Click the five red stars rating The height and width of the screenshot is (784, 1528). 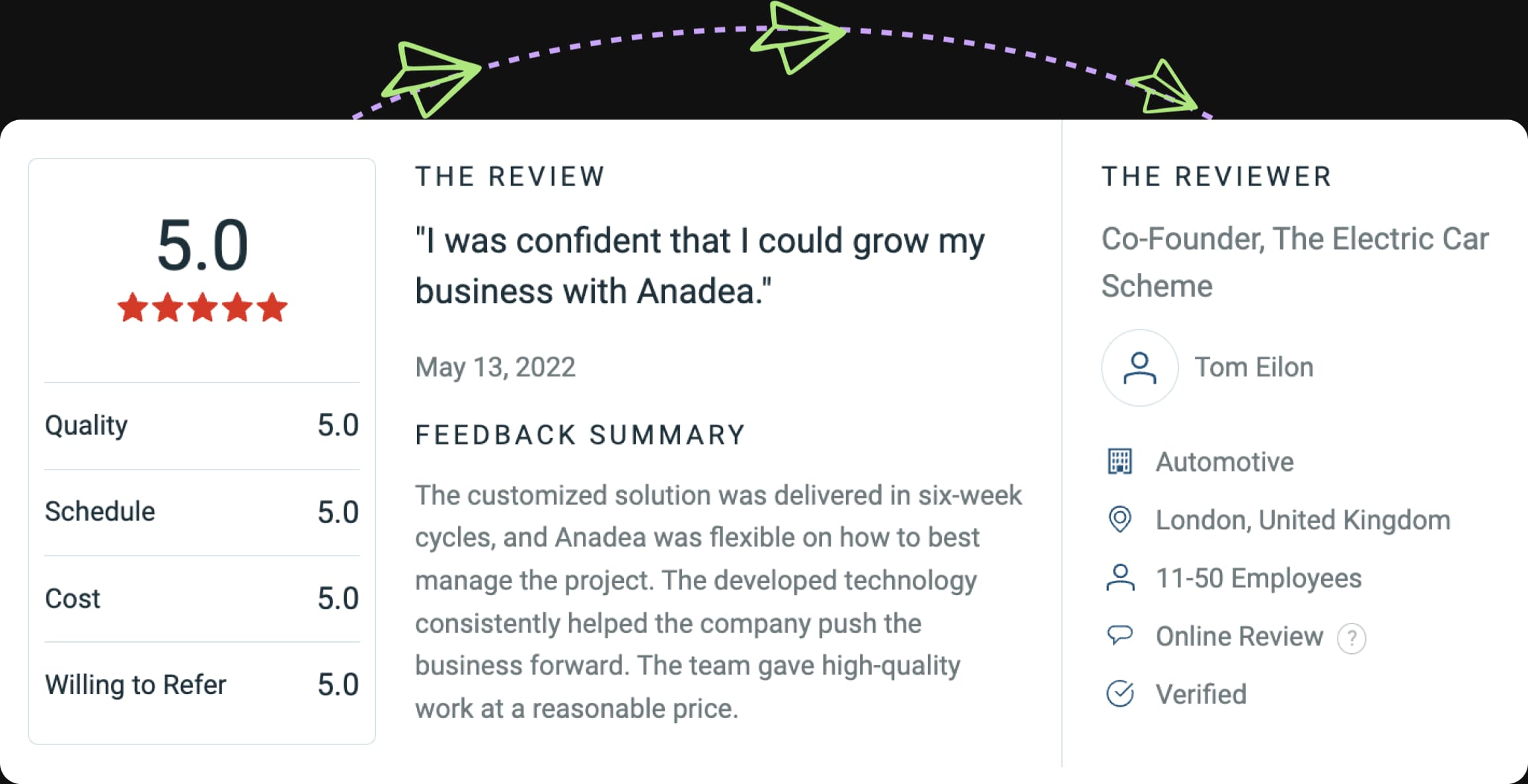[x=202, y=308]
